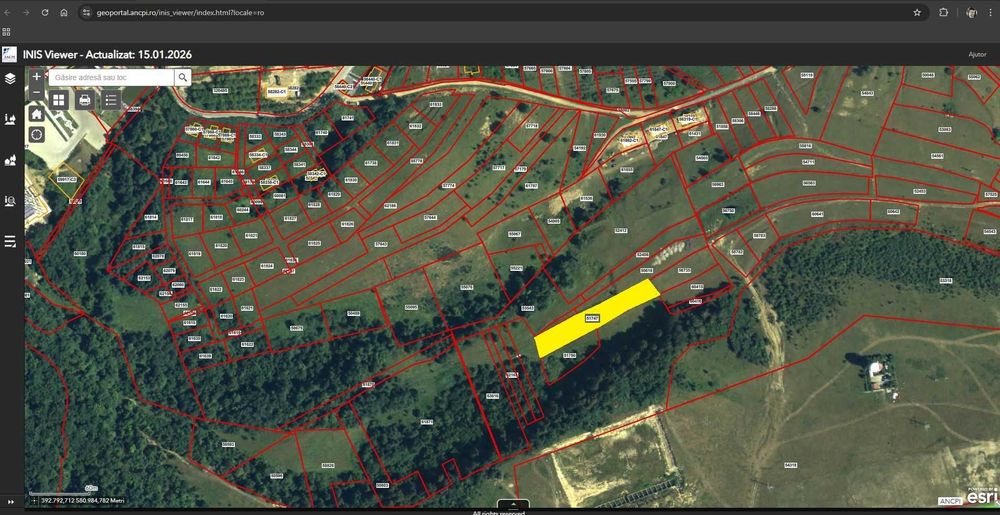The width and height of the screenshot is (1000, 515).
Task: Open the second sidebar widget icon
Action: [x=10, y=119]
